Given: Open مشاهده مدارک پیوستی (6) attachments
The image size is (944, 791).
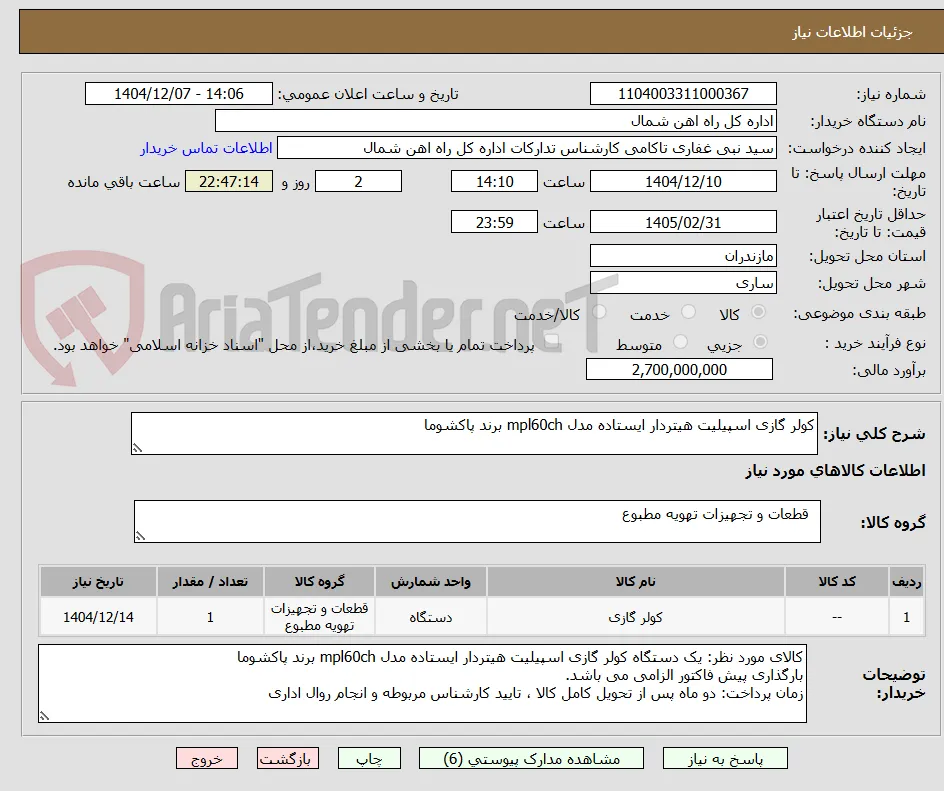Looking at the screenshot, I should pyautogui.click(x=531, y=758).
